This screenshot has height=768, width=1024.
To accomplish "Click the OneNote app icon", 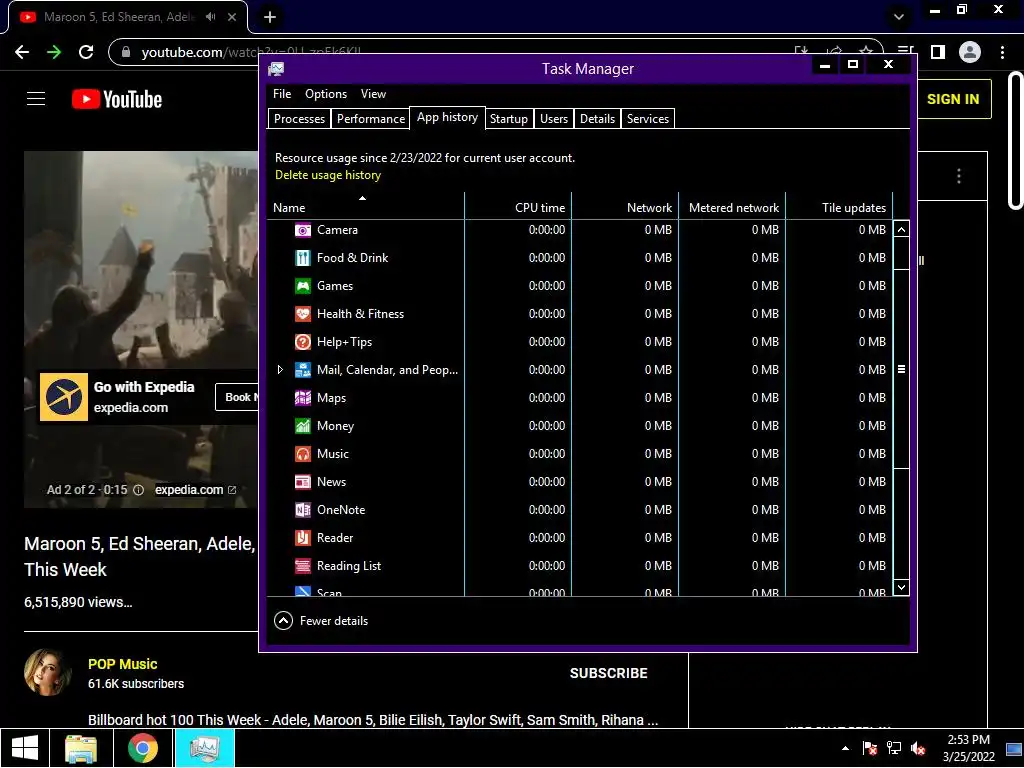I will click(x=303, y=510).
